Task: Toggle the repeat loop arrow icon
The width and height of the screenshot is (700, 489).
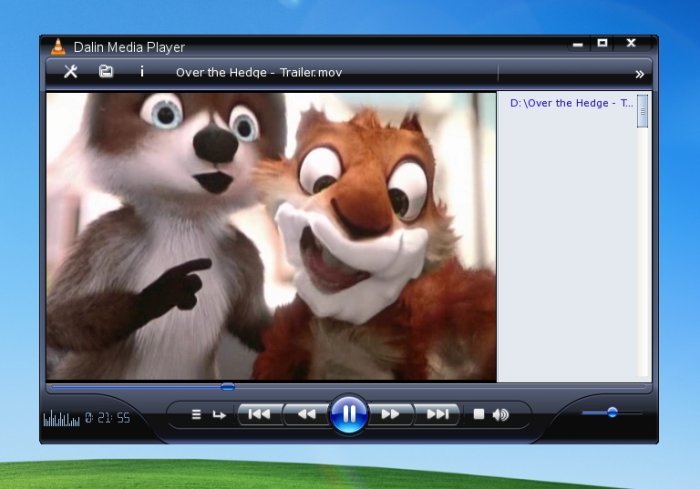Action: (219, 415)
